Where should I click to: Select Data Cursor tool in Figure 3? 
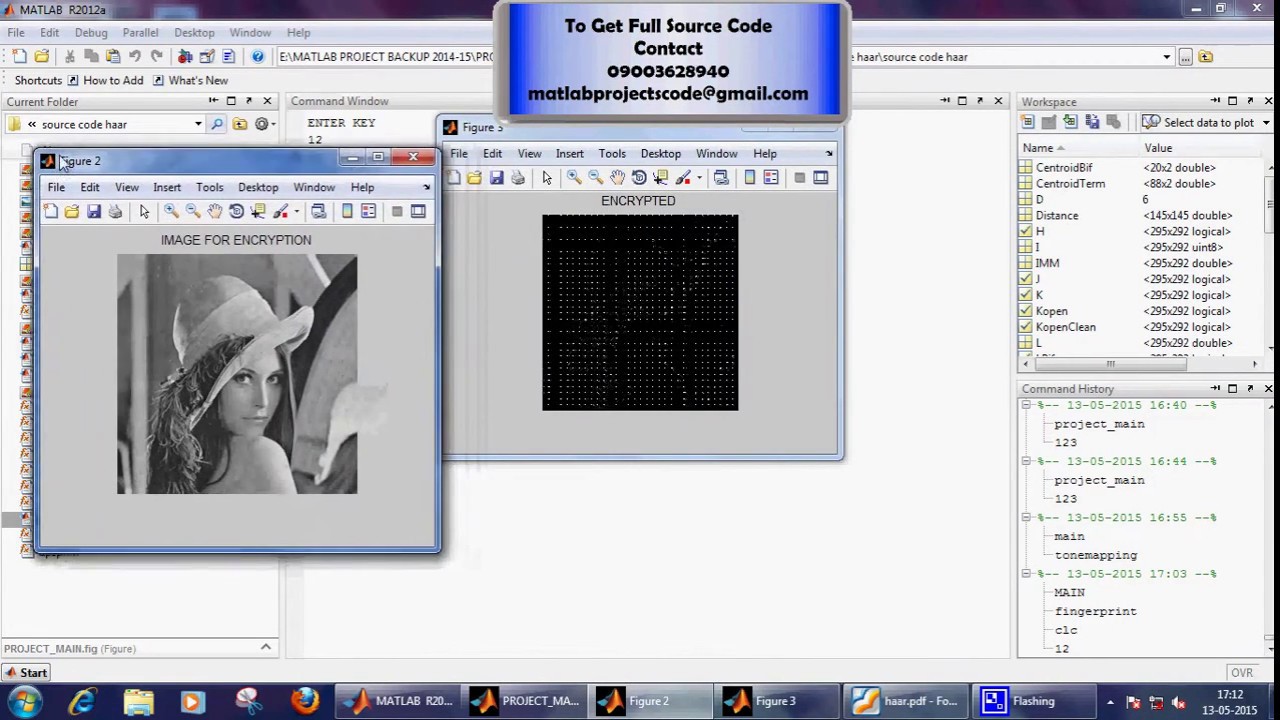point(661,177)
